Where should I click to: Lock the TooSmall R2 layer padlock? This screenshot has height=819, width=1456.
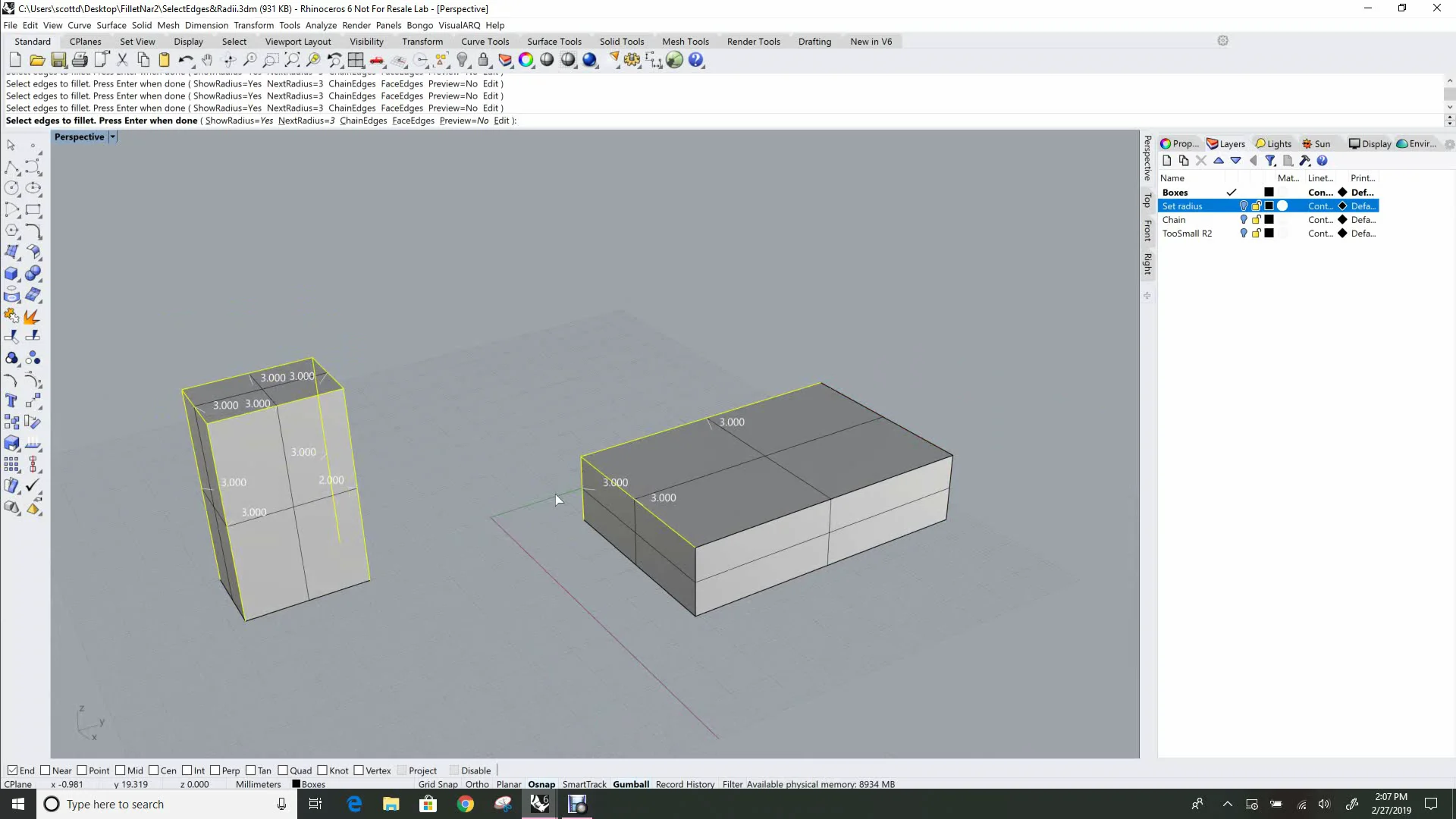tap(1256, 234)
